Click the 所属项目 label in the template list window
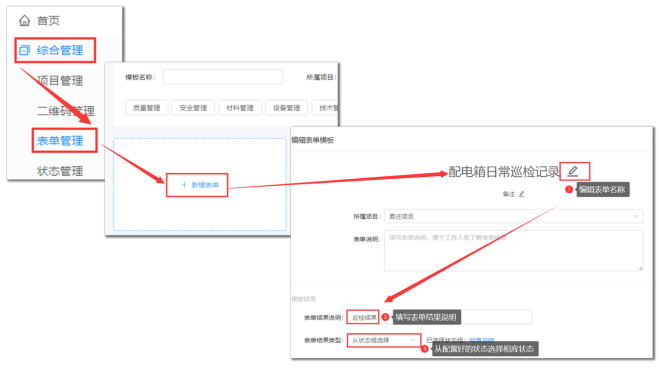Image resolution: width=660 pixels, height=369 pixels. click(x=321, y=77)
